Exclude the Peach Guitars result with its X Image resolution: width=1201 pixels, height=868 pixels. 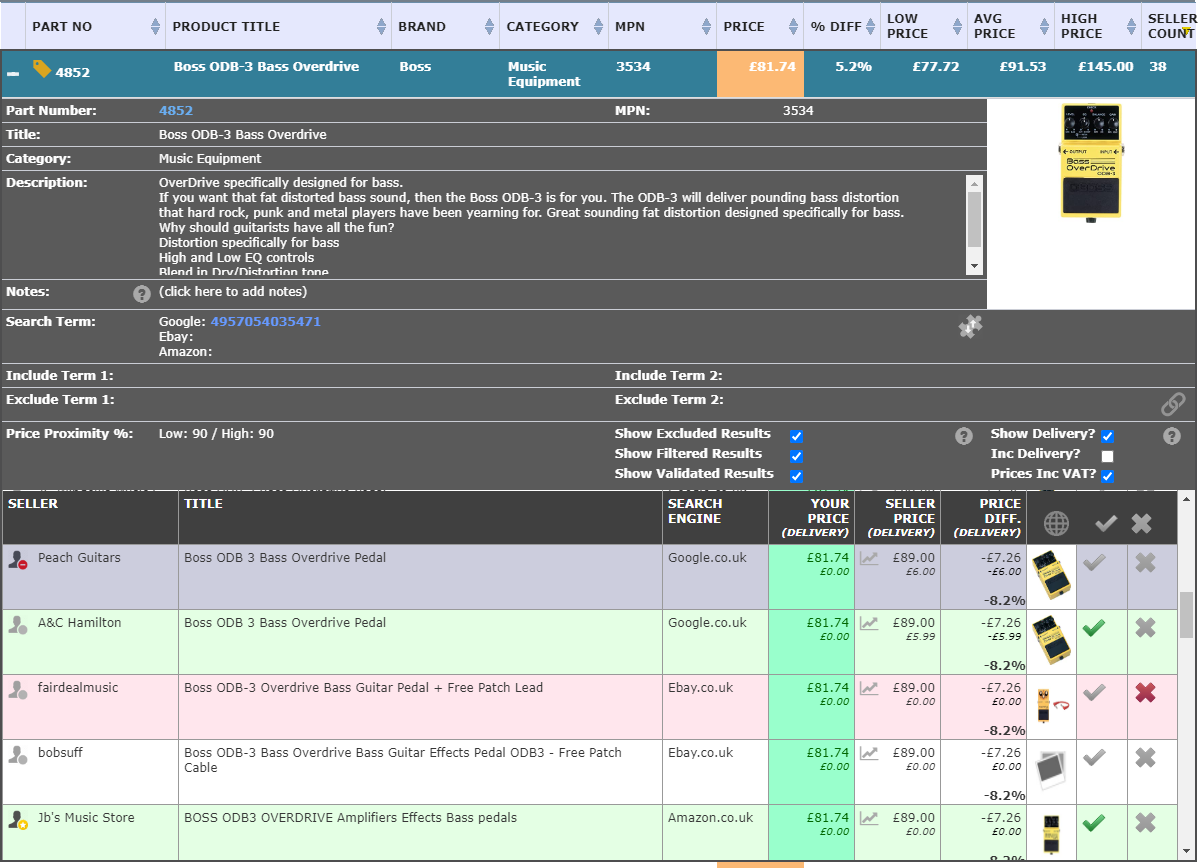point(1146,563)
